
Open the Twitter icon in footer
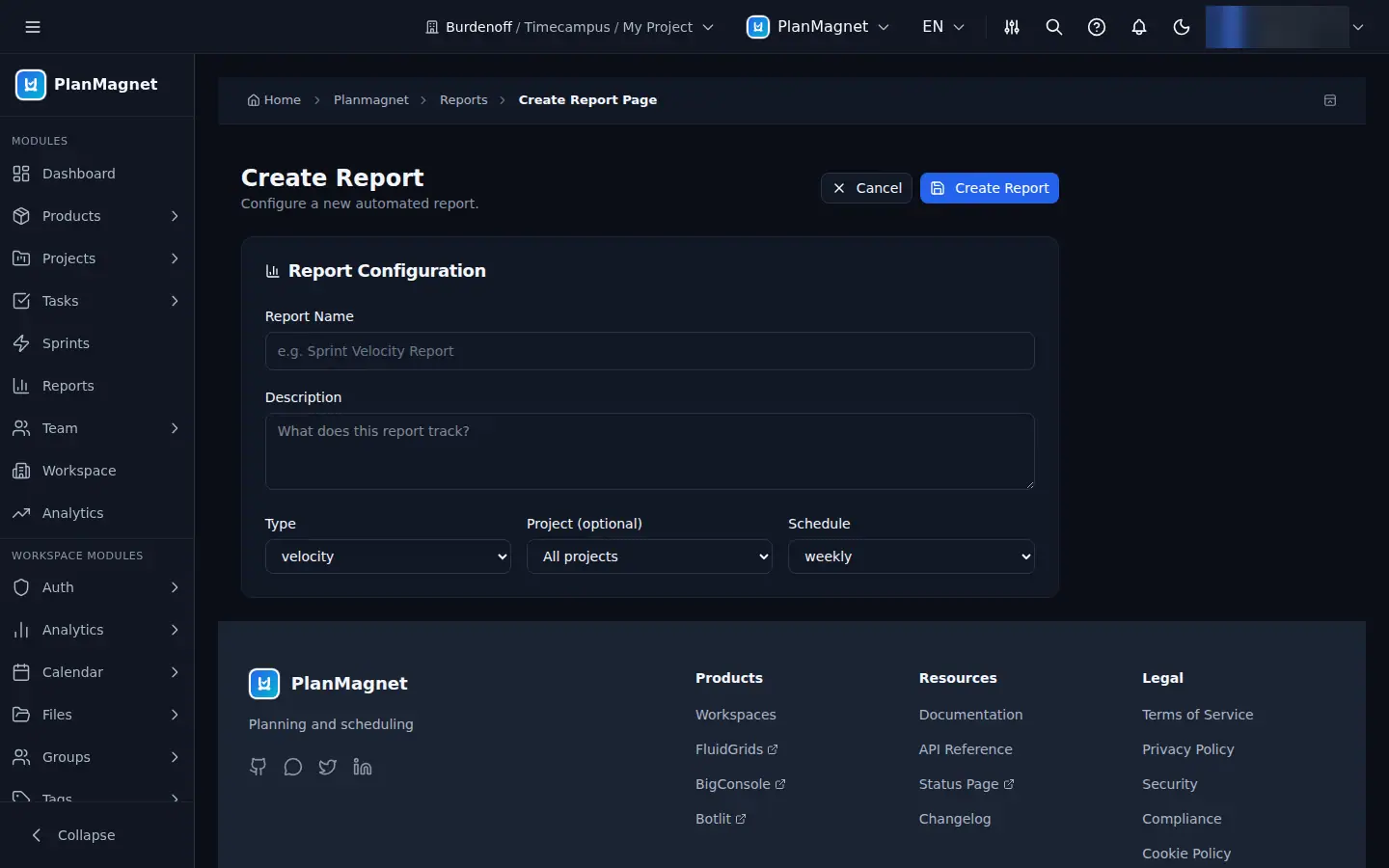[328, 767]
